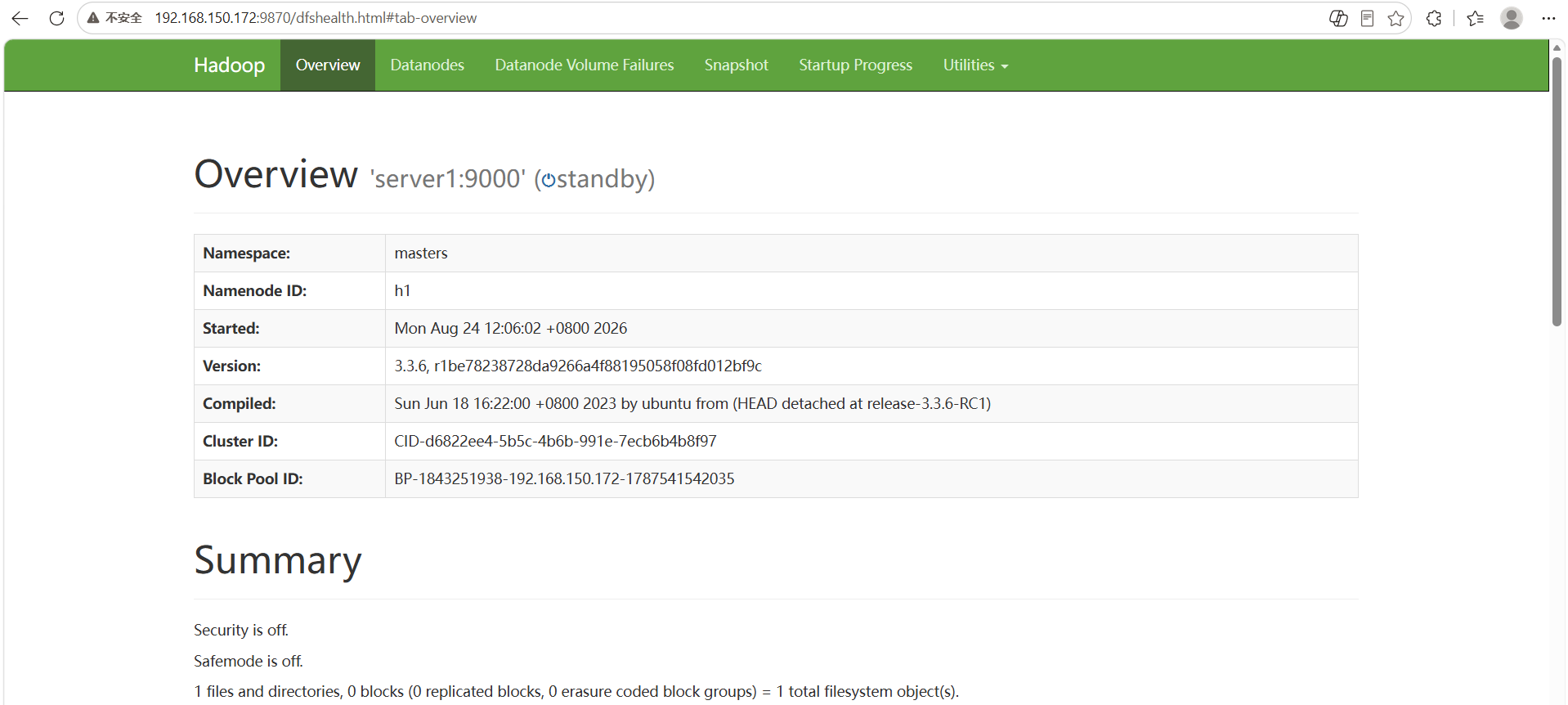The height and width of the screenshot is (705, 1568).
Task: Click the 'Summary' section heading
Action: (x=278, y=561)
